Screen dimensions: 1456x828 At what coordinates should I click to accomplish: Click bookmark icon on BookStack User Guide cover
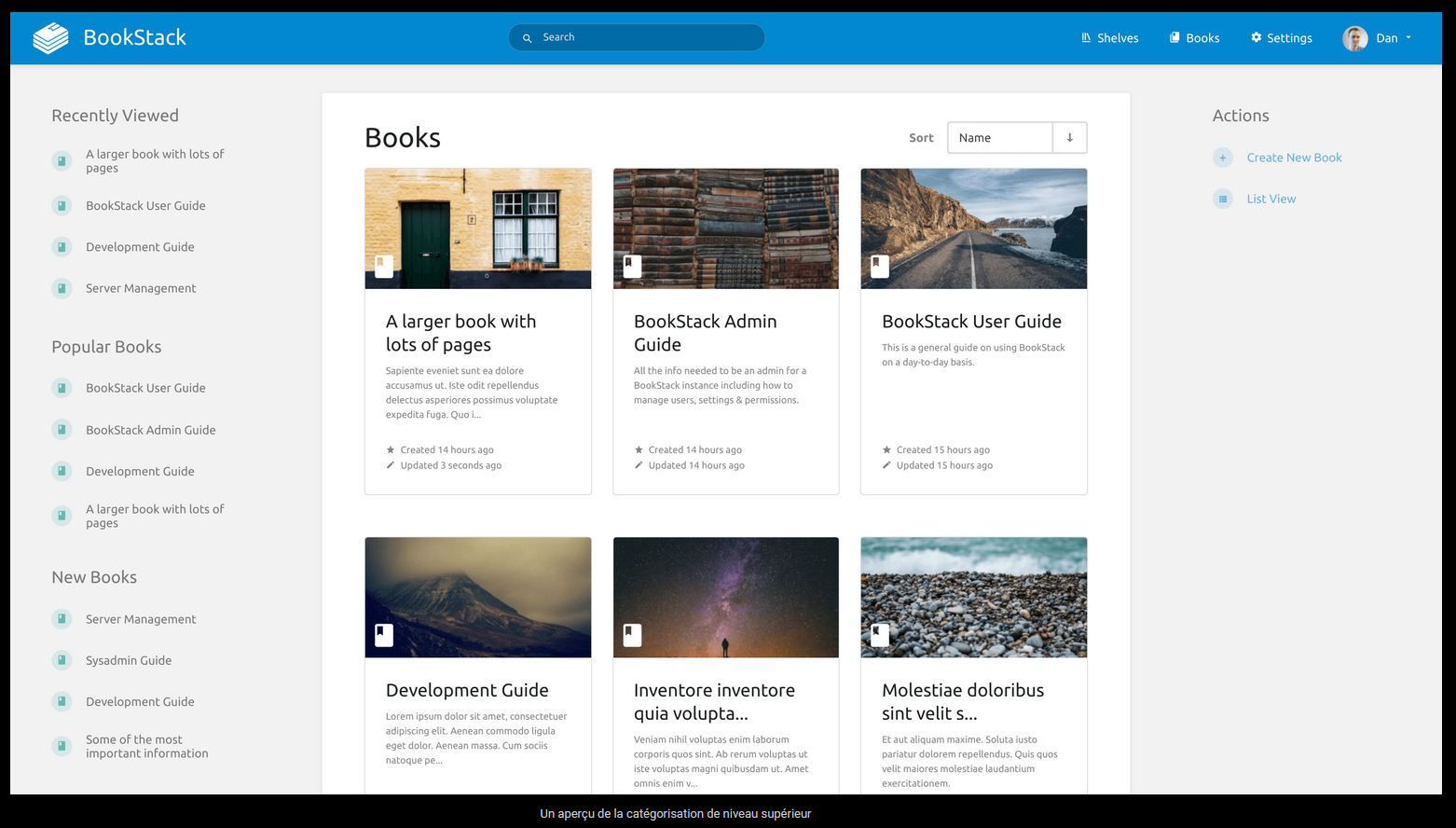[880, 267]
